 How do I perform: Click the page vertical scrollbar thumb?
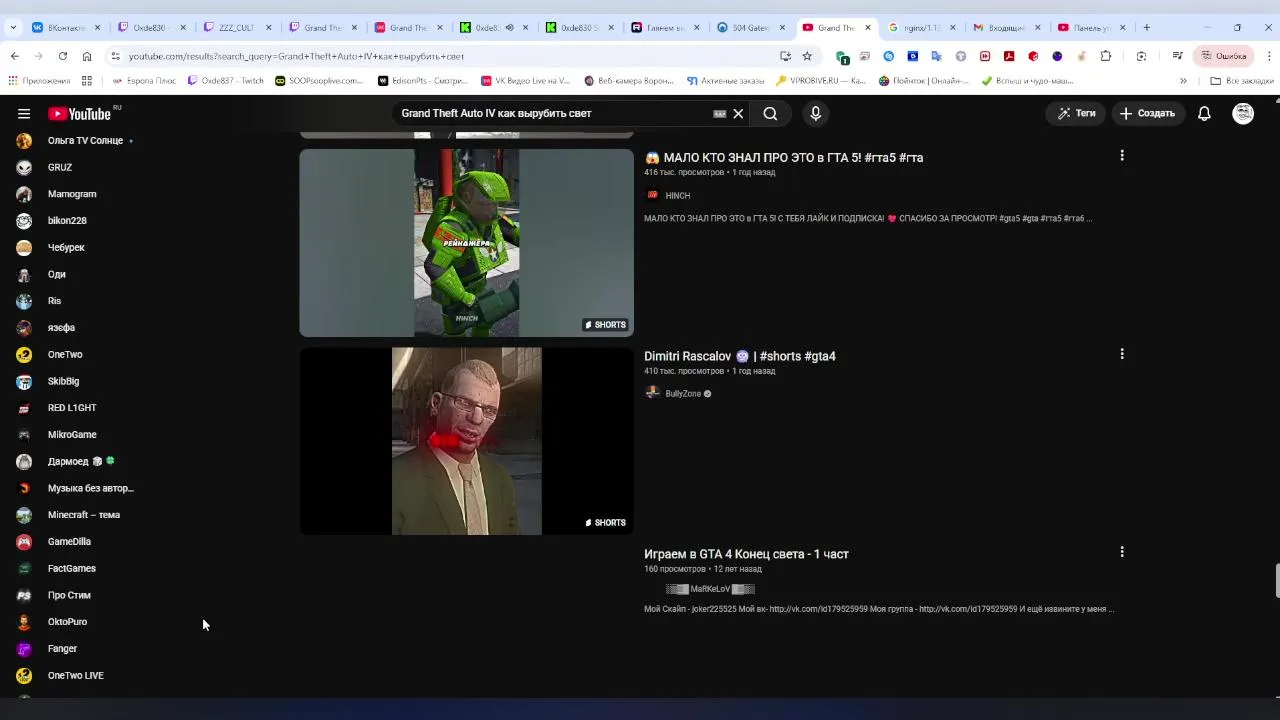click(x=1276, y=581)
